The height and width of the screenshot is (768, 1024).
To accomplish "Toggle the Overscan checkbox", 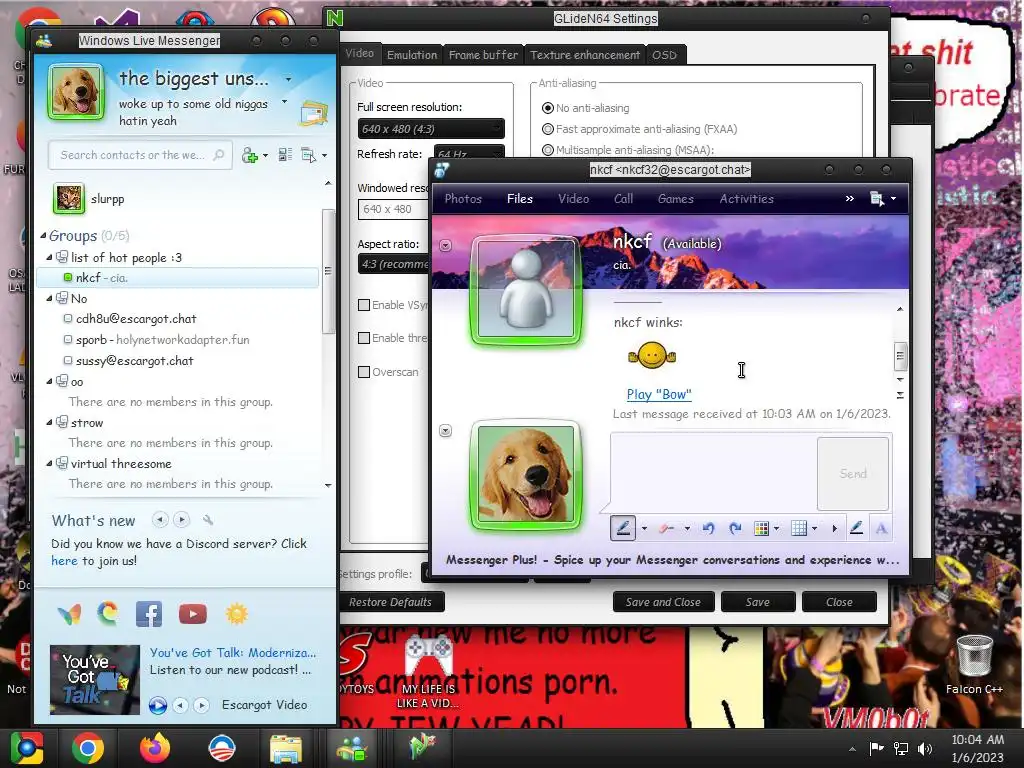I will point(364,372).
